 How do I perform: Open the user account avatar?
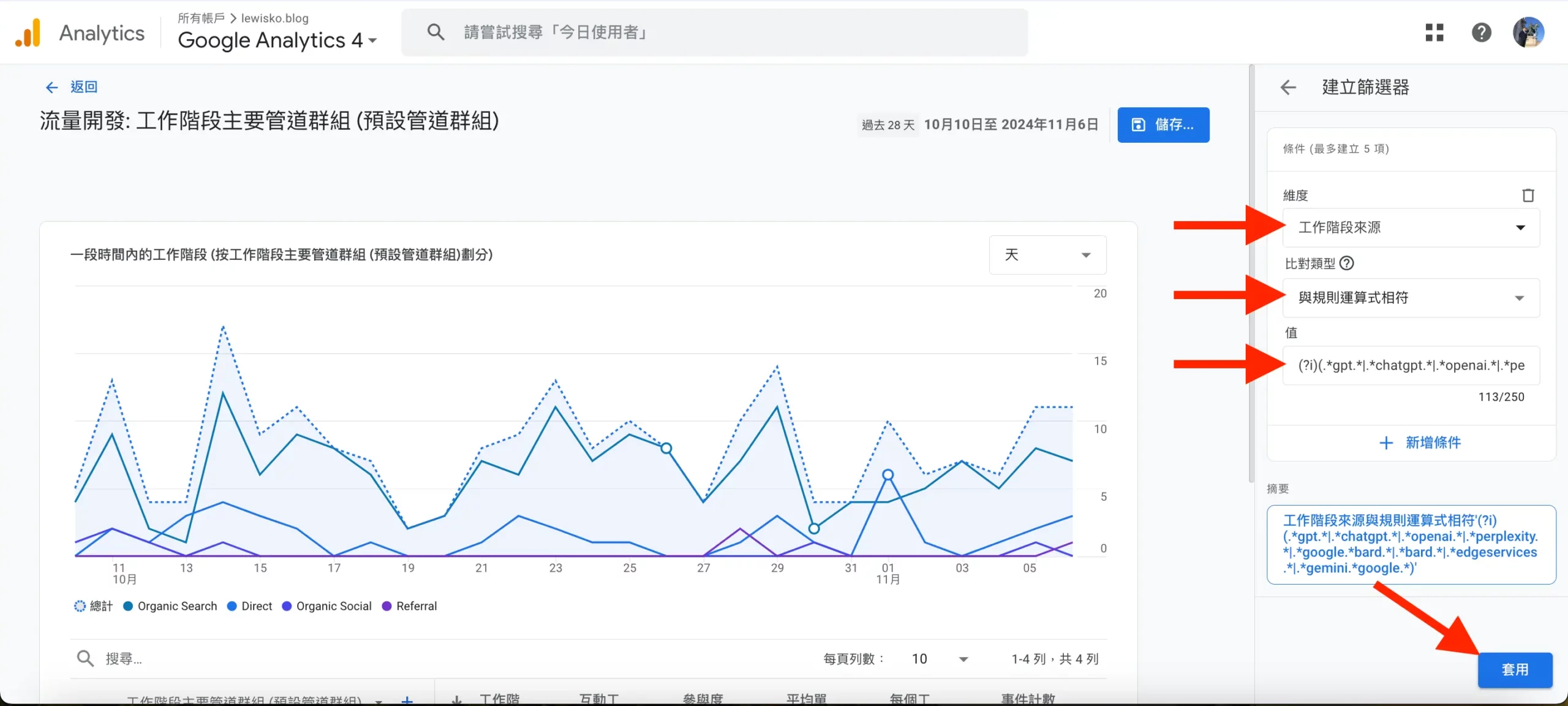[x=1528, y=32]
